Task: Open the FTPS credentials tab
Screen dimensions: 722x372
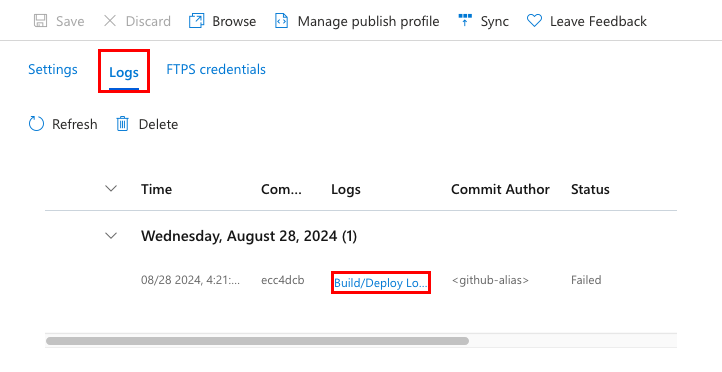Action: [x=216, y=70]
